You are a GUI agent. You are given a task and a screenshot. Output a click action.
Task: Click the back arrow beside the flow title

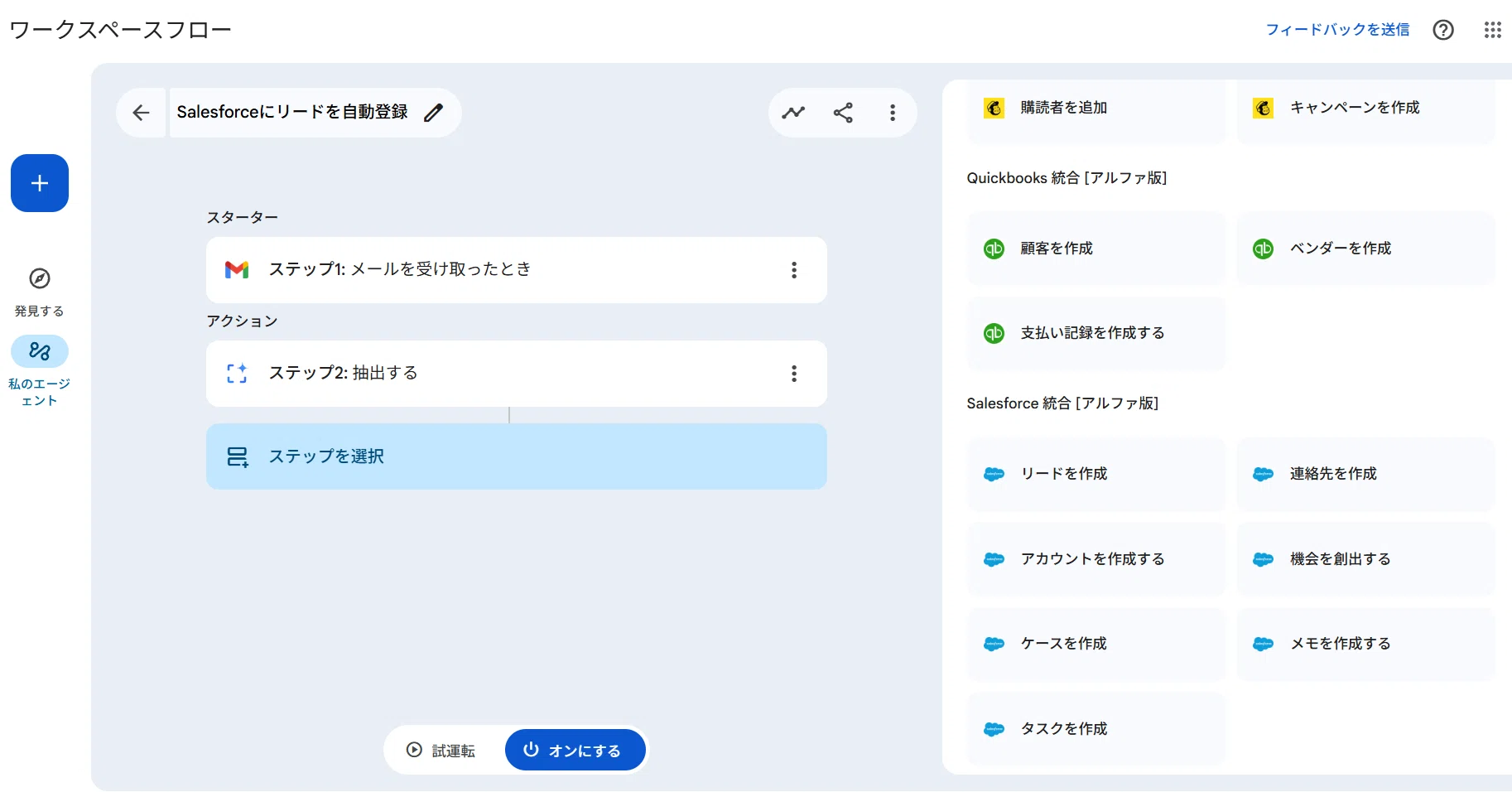pyautogui.click(x=141, y=113)
